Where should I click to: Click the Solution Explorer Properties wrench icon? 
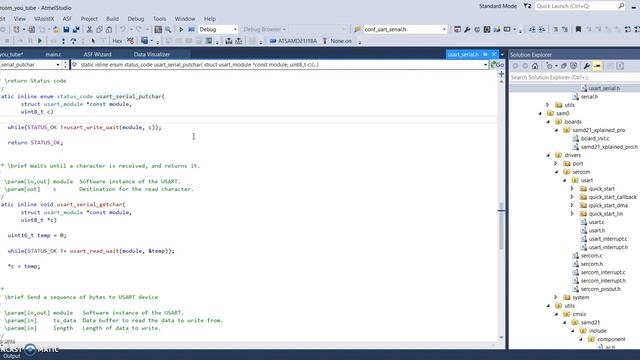pos(587,66)
